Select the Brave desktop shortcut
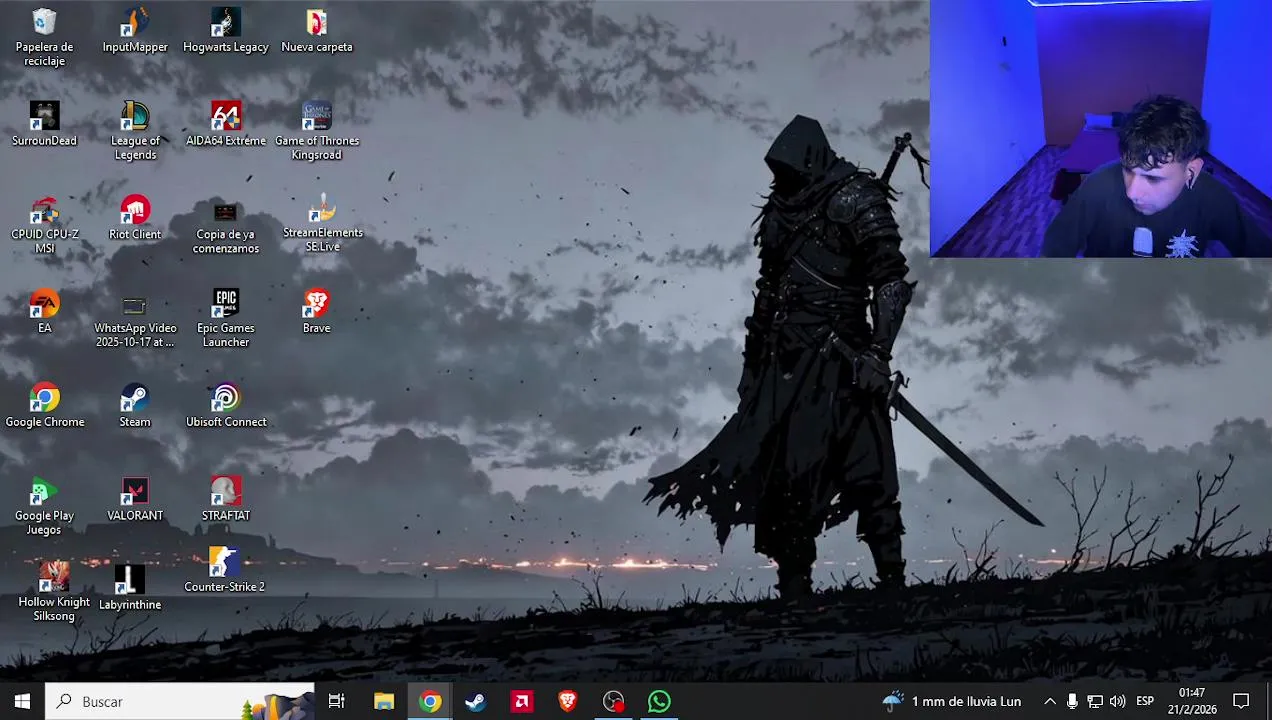This screenshot has height=720, width=1272. coord(316,311)
